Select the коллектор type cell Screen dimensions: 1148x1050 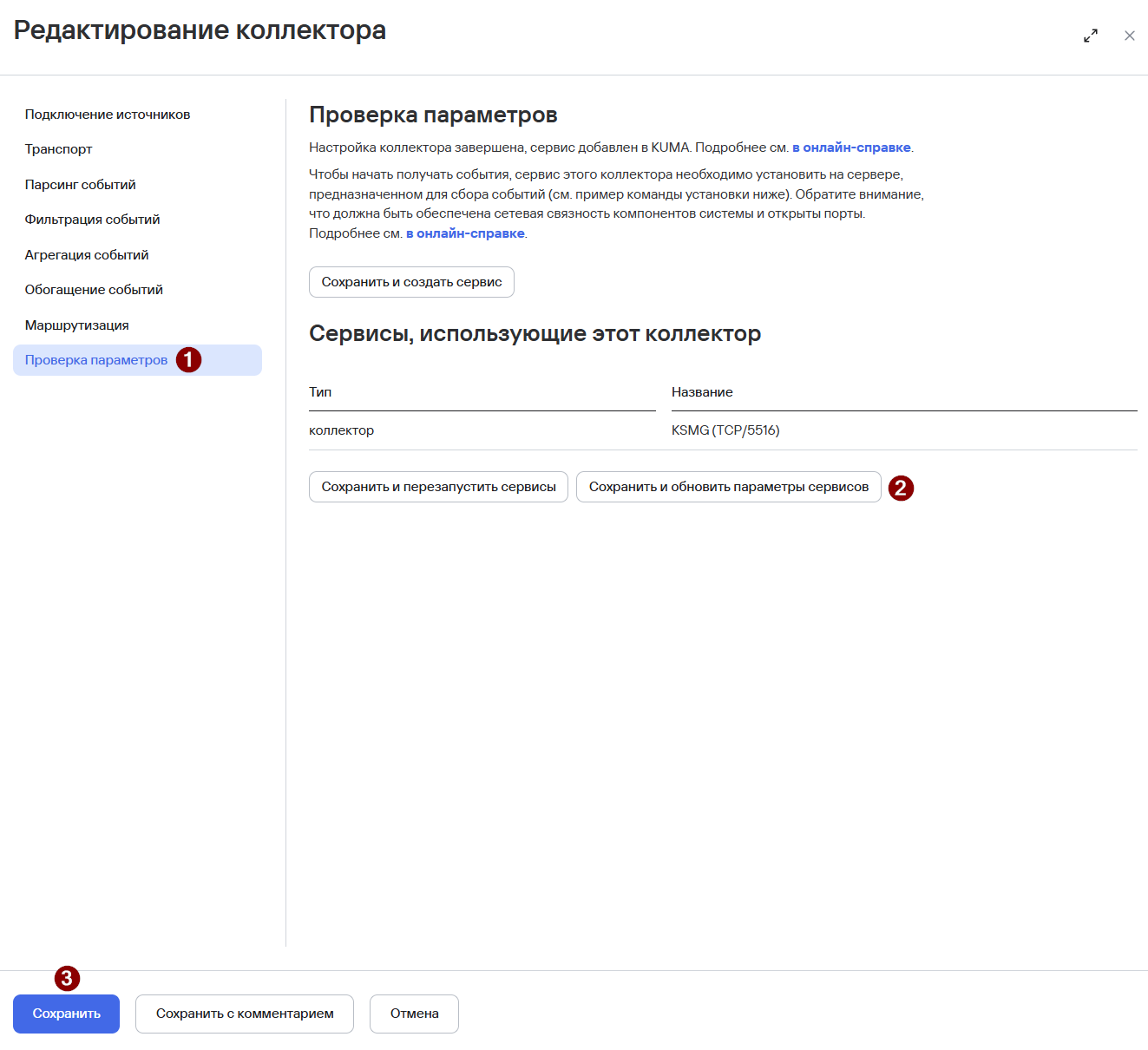[x=342, y=430]
